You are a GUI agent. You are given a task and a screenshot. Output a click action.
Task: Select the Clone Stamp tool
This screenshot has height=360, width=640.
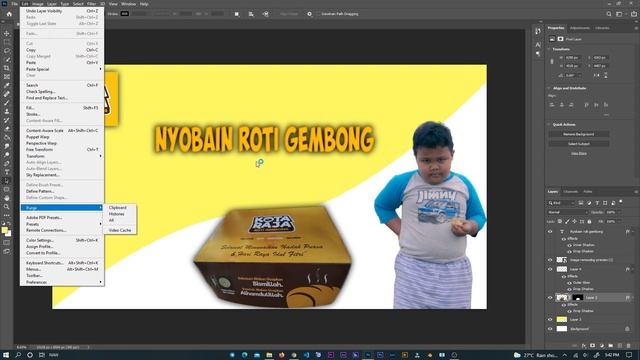coord(7,111)
